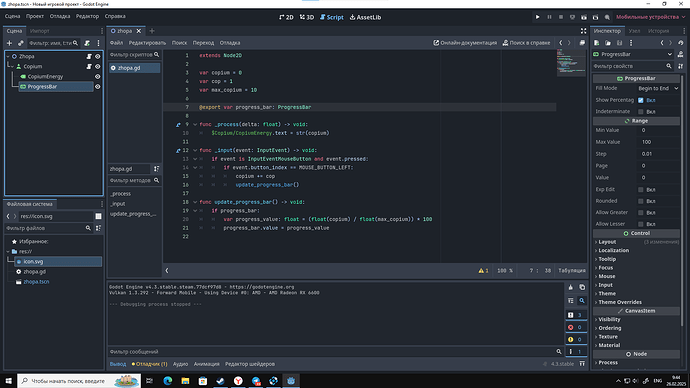This screenshot has width=690, height=388.
Task: Open the Редактор menu
Action: click(87, 16)
